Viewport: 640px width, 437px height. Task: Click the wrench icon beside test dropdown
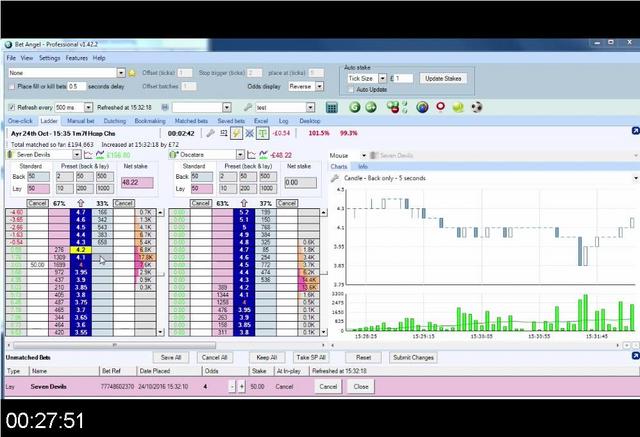point(247,108)
